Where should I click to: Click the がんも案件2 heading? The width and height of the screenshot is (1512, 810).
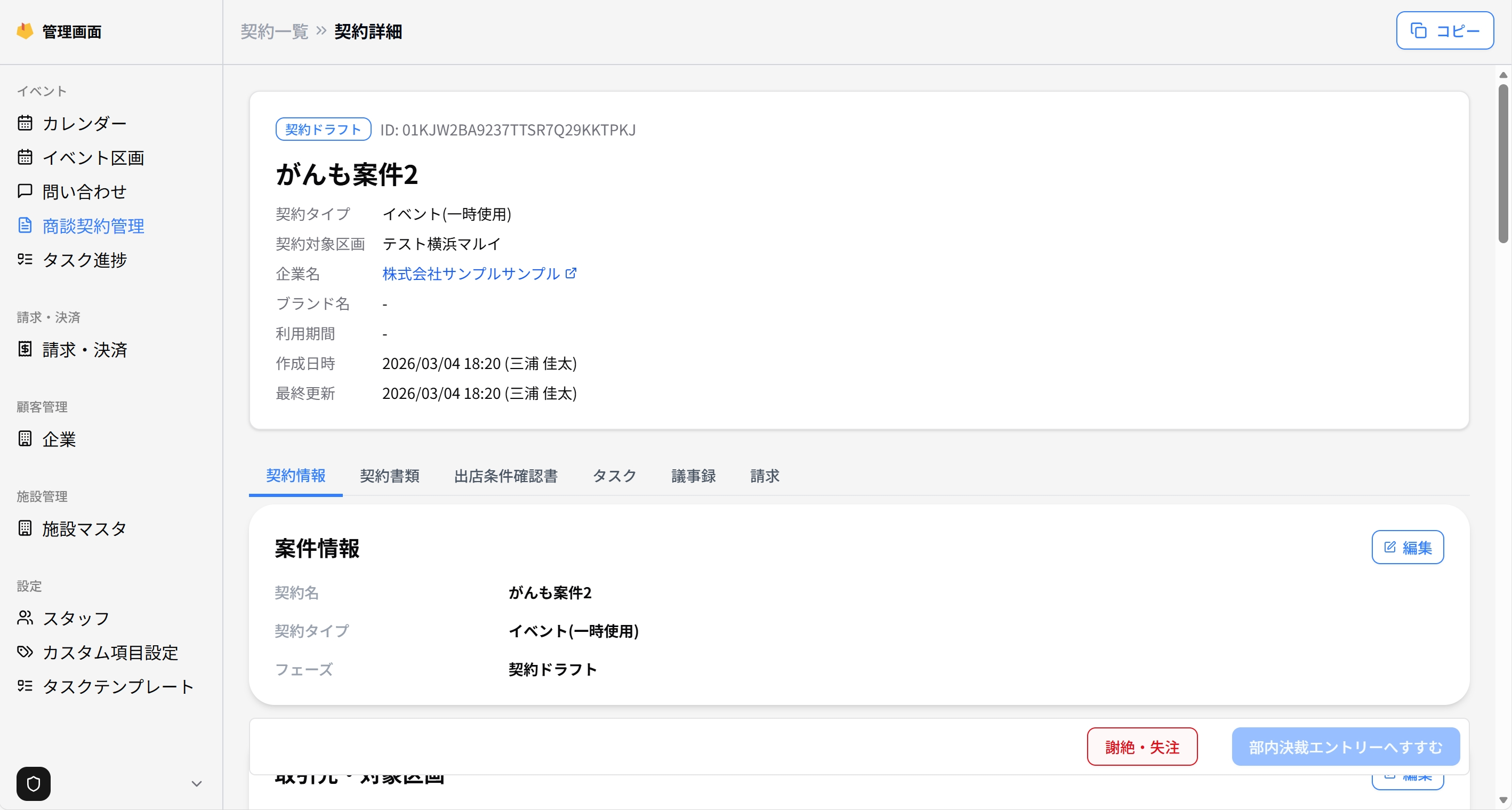coord(347,174)
